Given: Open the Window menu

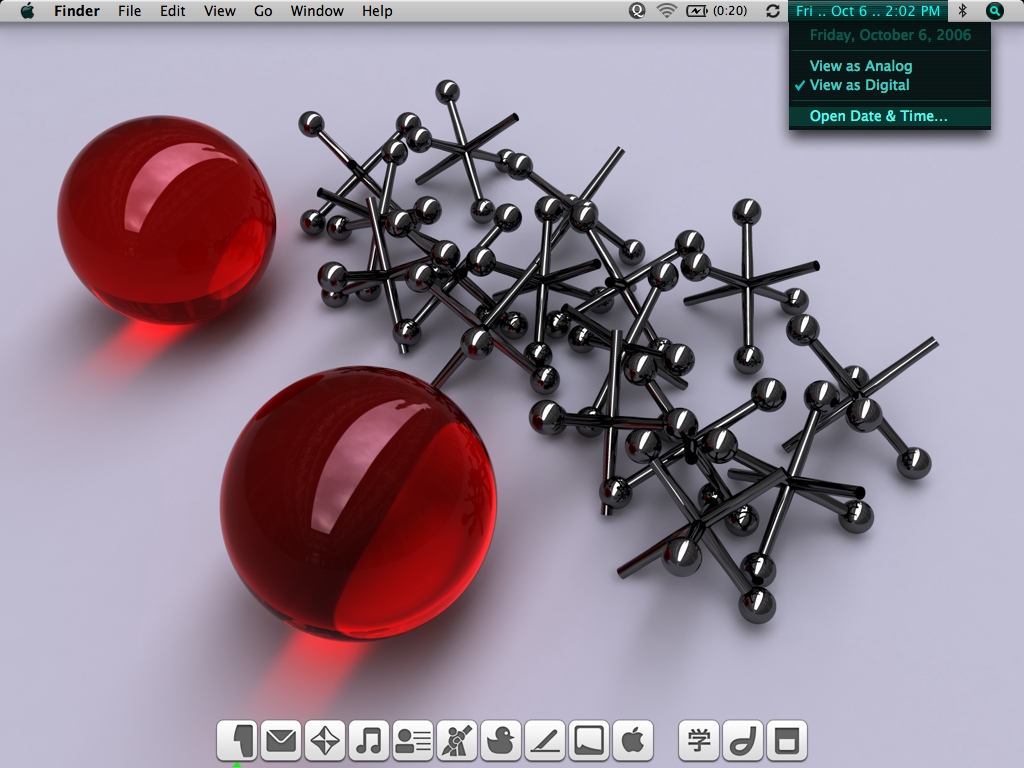Looking at the screenshot, I should tap(317, 11).
